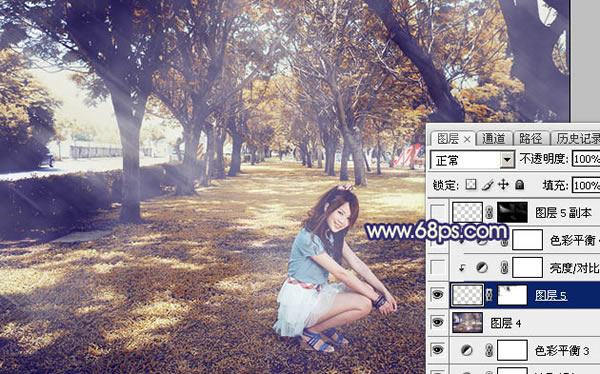Click the 亮度/对比 adjustment layer icon
This screenshot has width=600, height=374.
coord(482,268)
